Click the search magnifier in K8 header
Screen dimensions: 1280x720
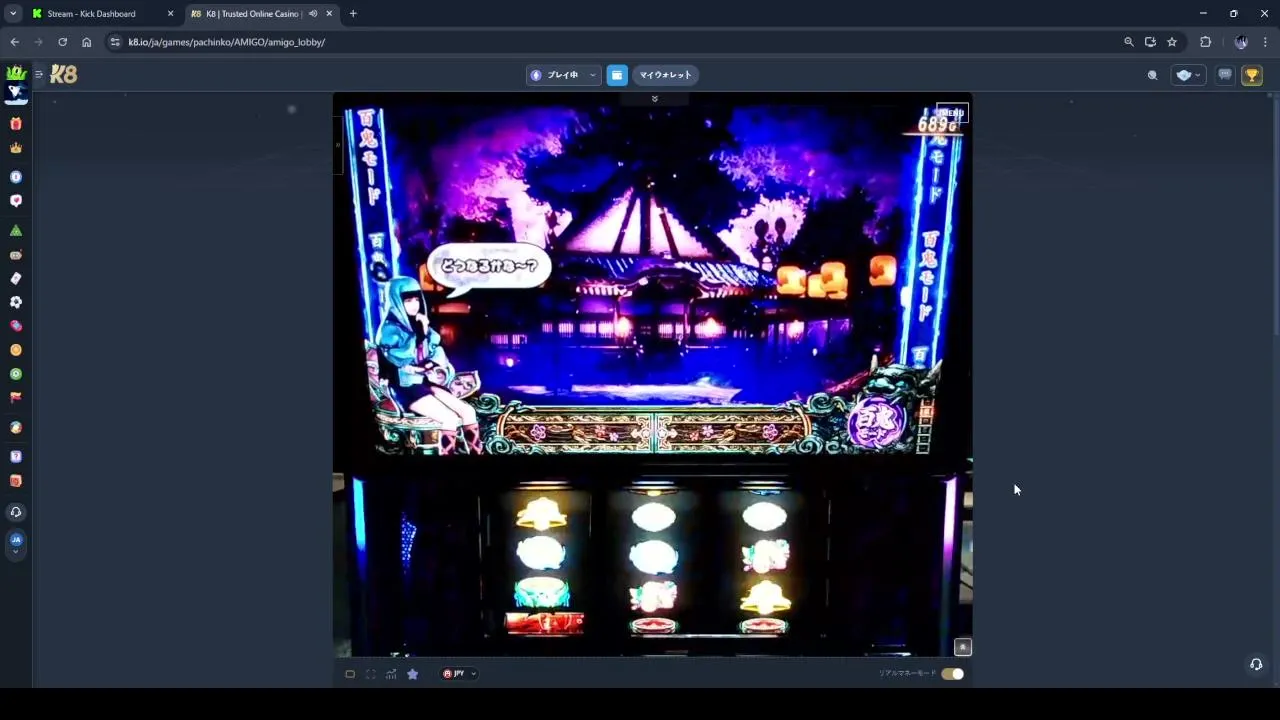coord(1152,75)
